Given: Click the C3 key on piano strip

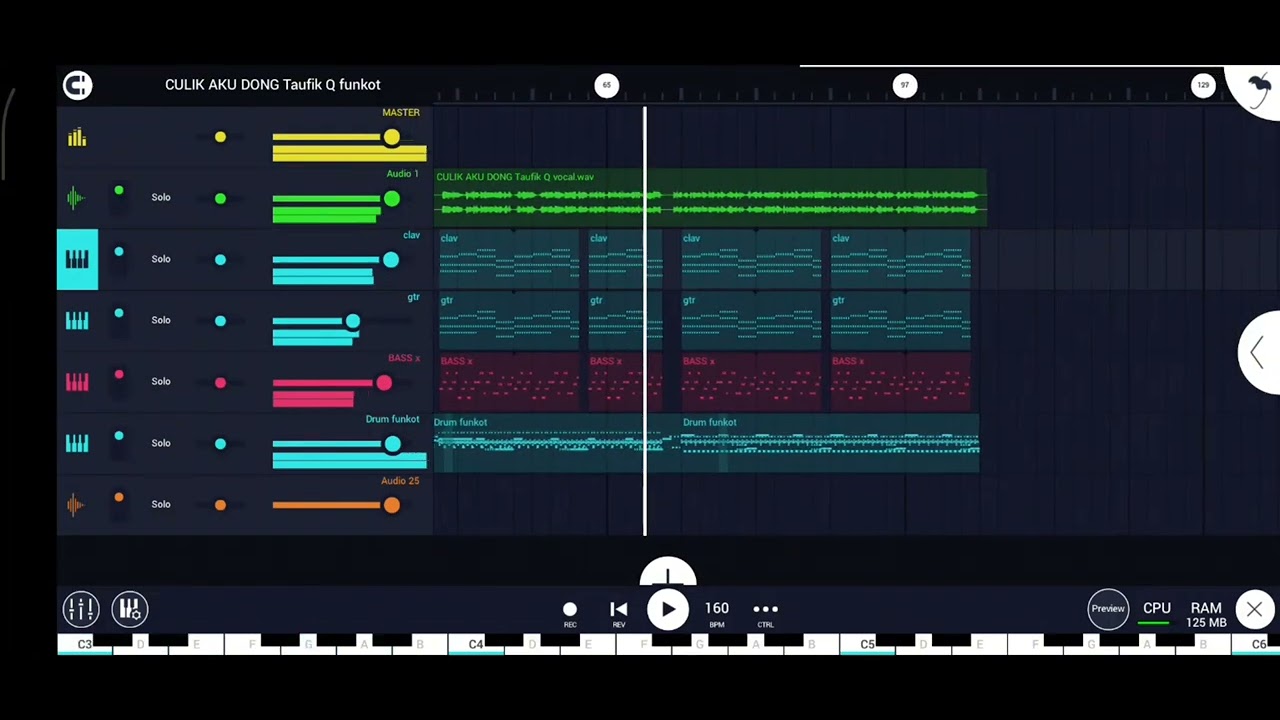Looking at the screenshot, I should (x=85, y=645).
